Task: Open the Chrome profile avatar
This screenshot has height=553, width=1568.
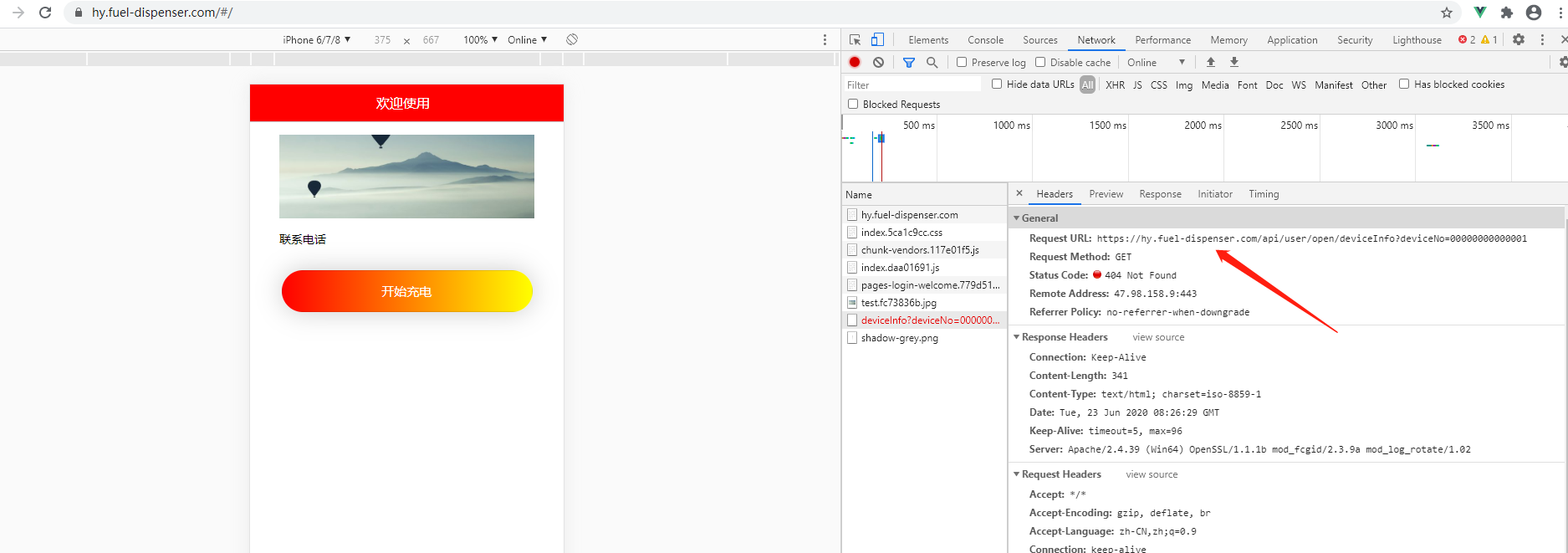Action: [x=1534, y=13]
